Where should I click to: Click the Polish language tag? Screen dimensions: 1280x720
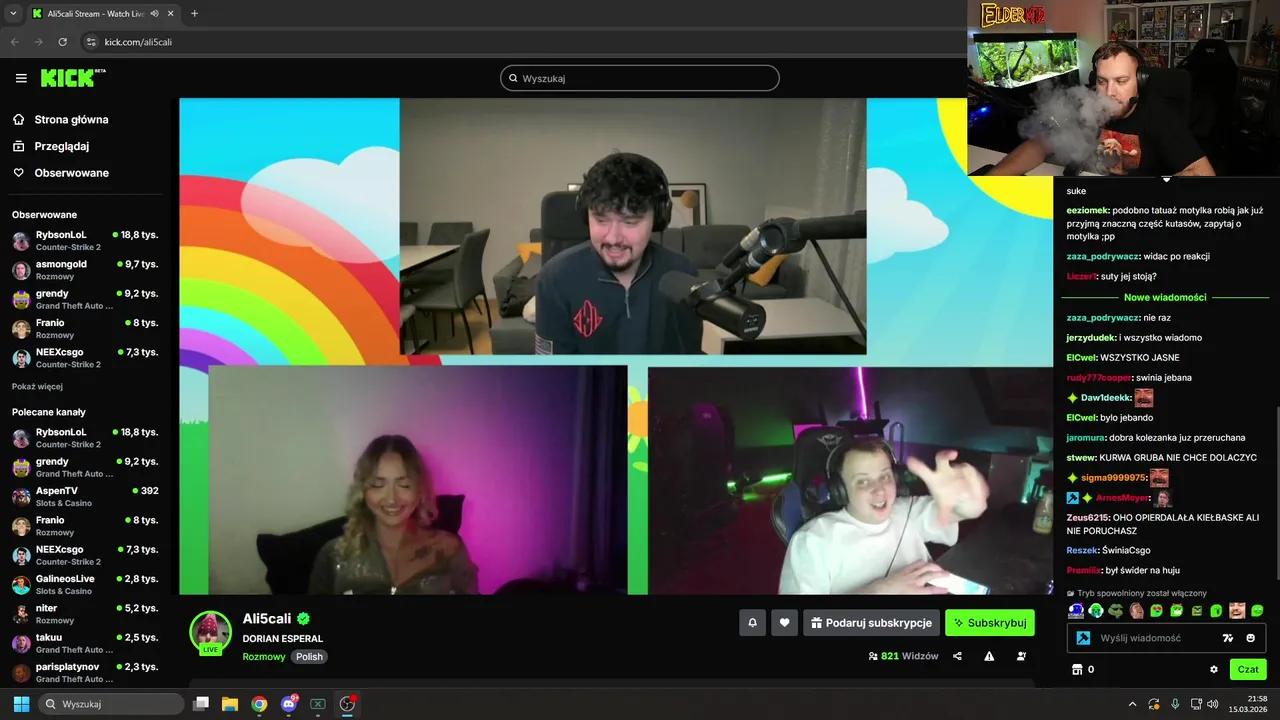click(x=309, y=657)
